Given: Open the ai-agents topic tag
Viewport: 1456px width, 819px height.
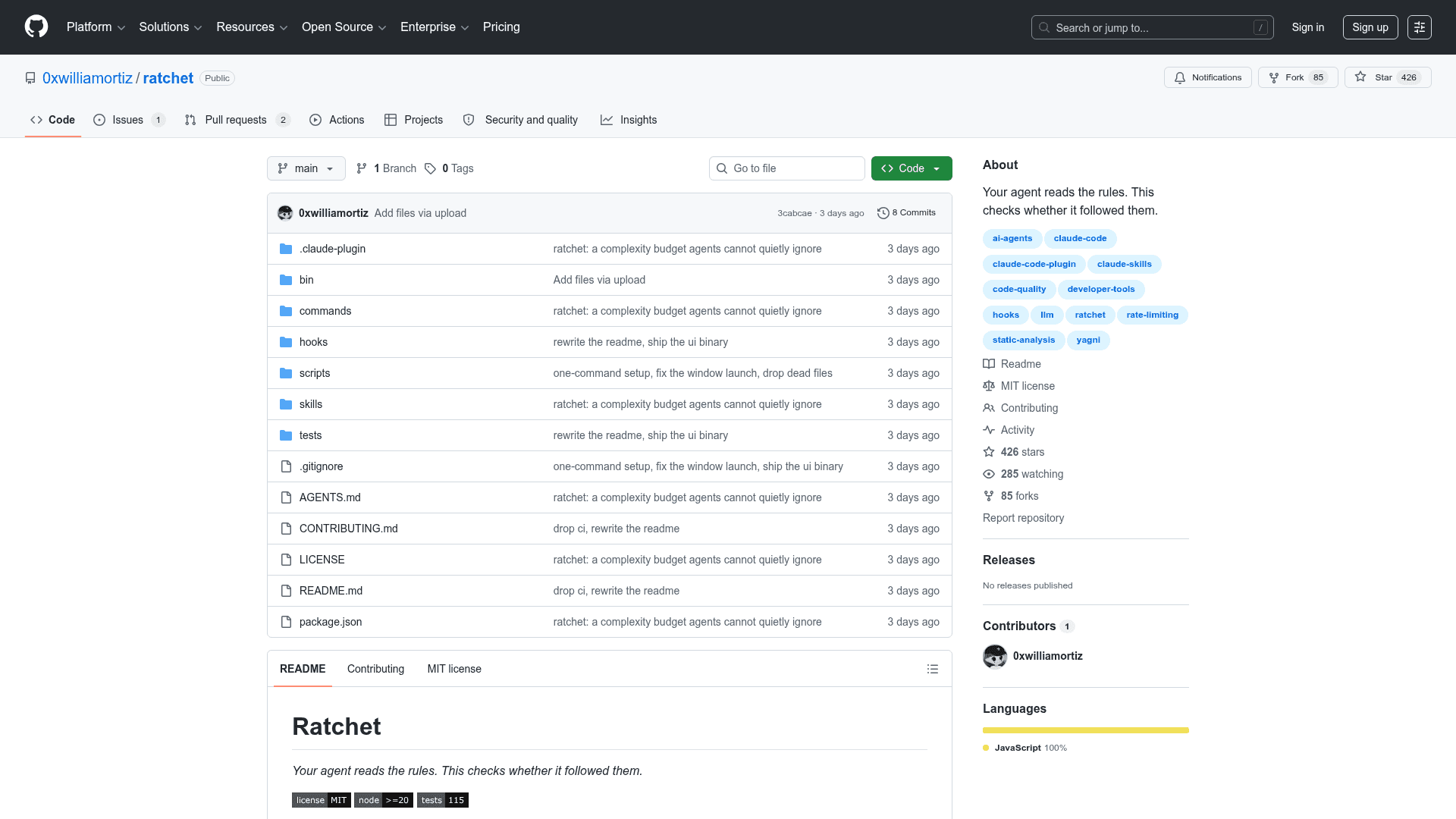Looking at the screenshot, I should pyautogui.click(x=1012, y=238).
